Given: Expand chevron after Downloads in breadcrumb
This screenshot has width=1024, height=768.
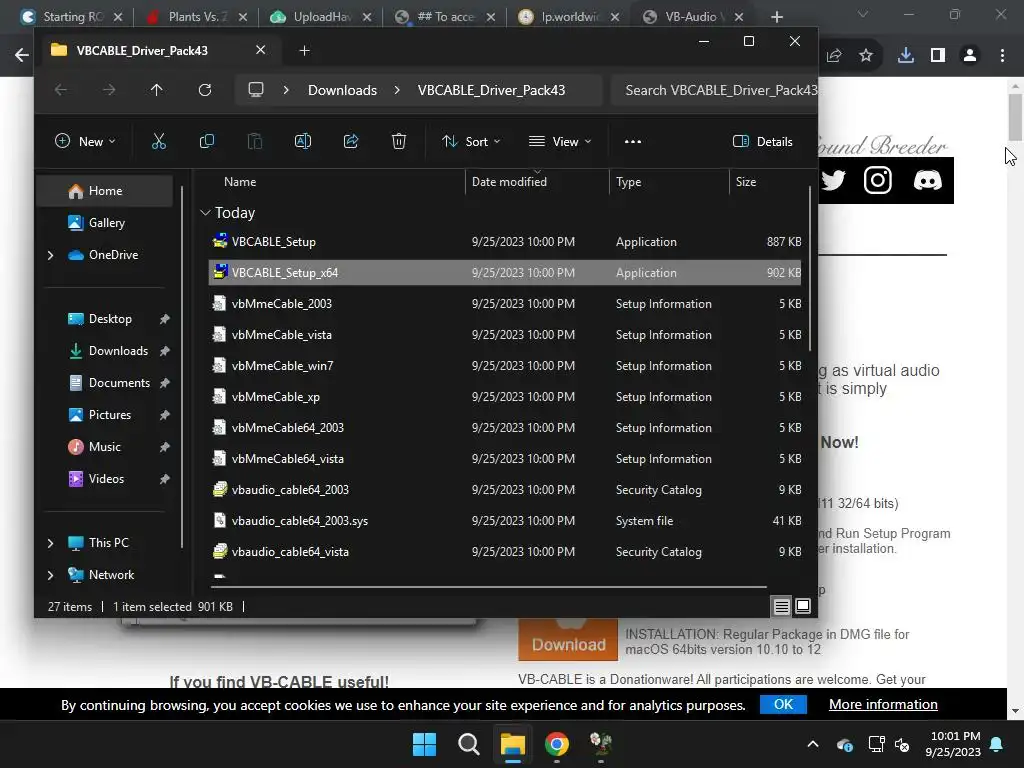Looking at the screenshot, I should coord(397,90).
